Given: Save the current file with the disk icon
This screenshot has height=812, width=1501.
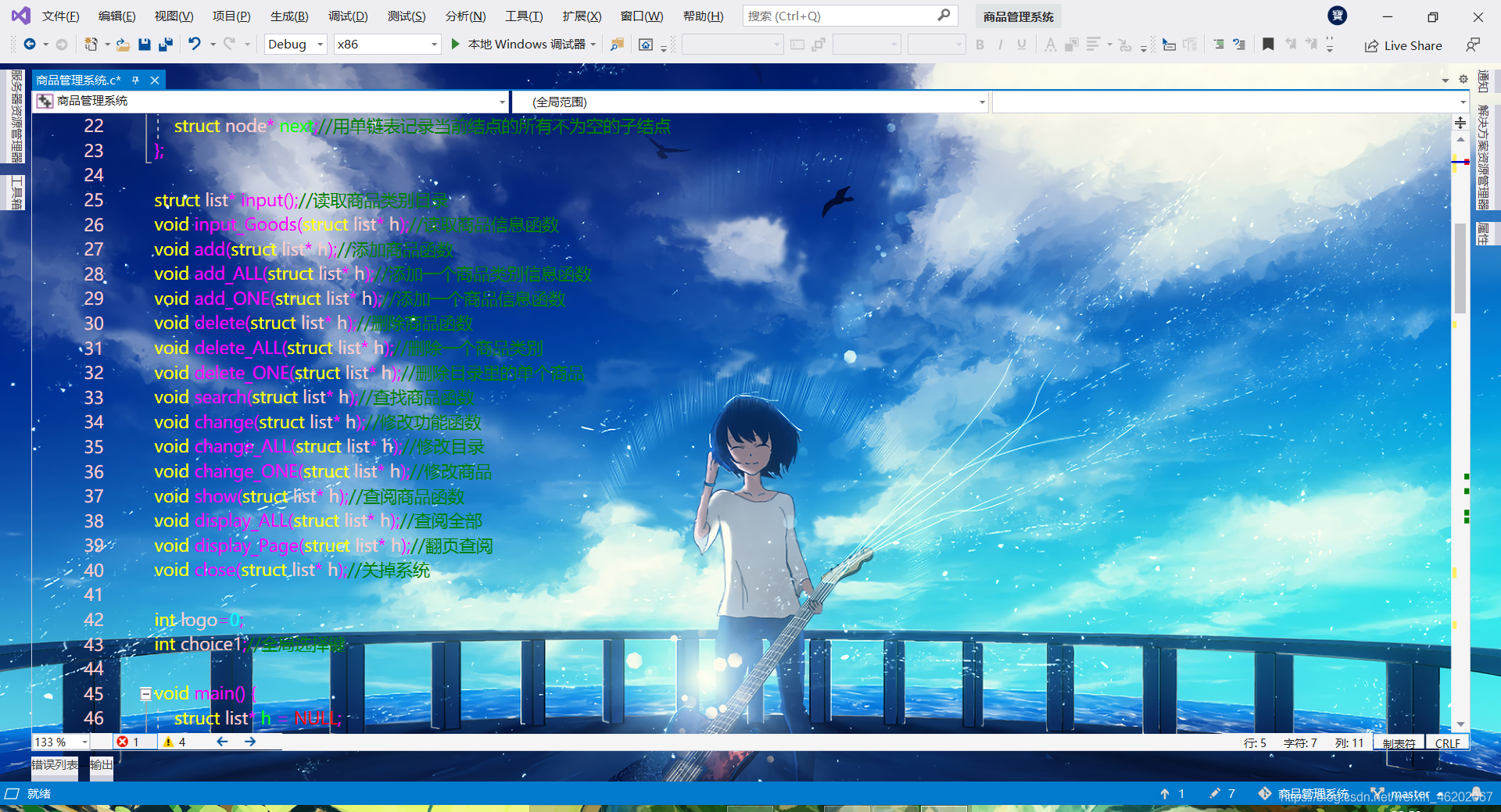Looking at the screenshot, I should [x=144, y=45].
